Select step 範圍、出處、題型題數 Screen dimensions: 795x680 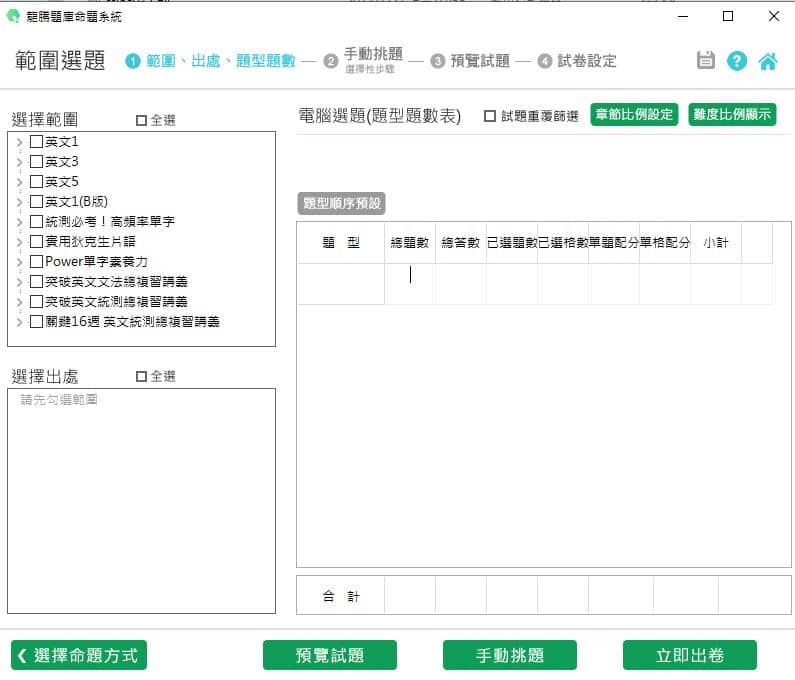click(221, 61)
